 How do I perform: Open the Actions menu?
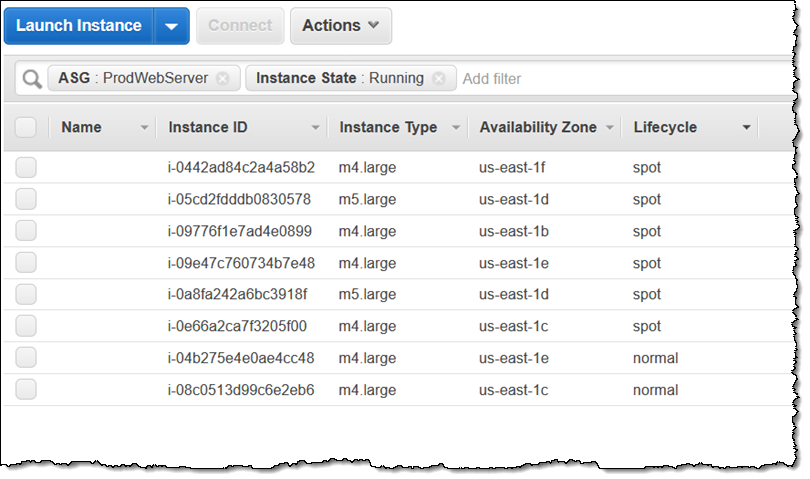click(340, 26)
